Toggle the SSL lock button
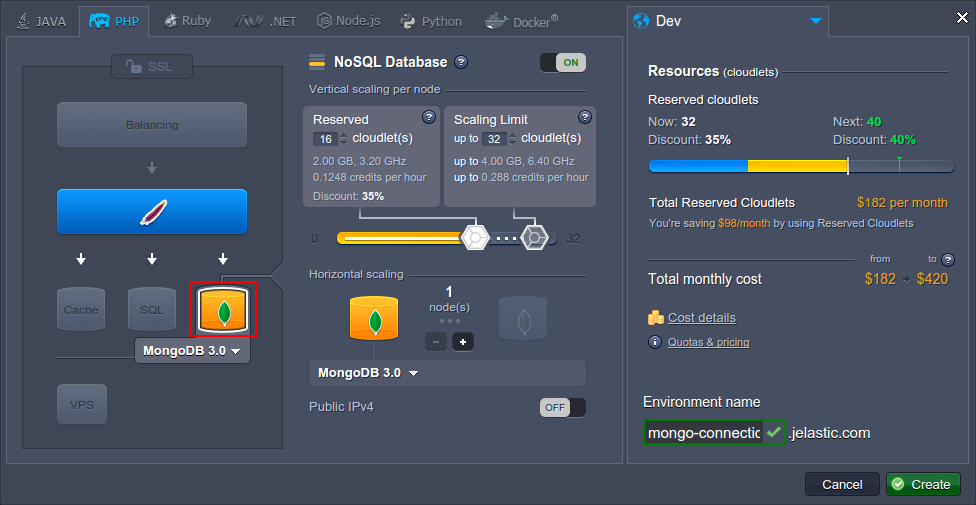The height and width of the screenshot is (505, 976). point(152,67)
